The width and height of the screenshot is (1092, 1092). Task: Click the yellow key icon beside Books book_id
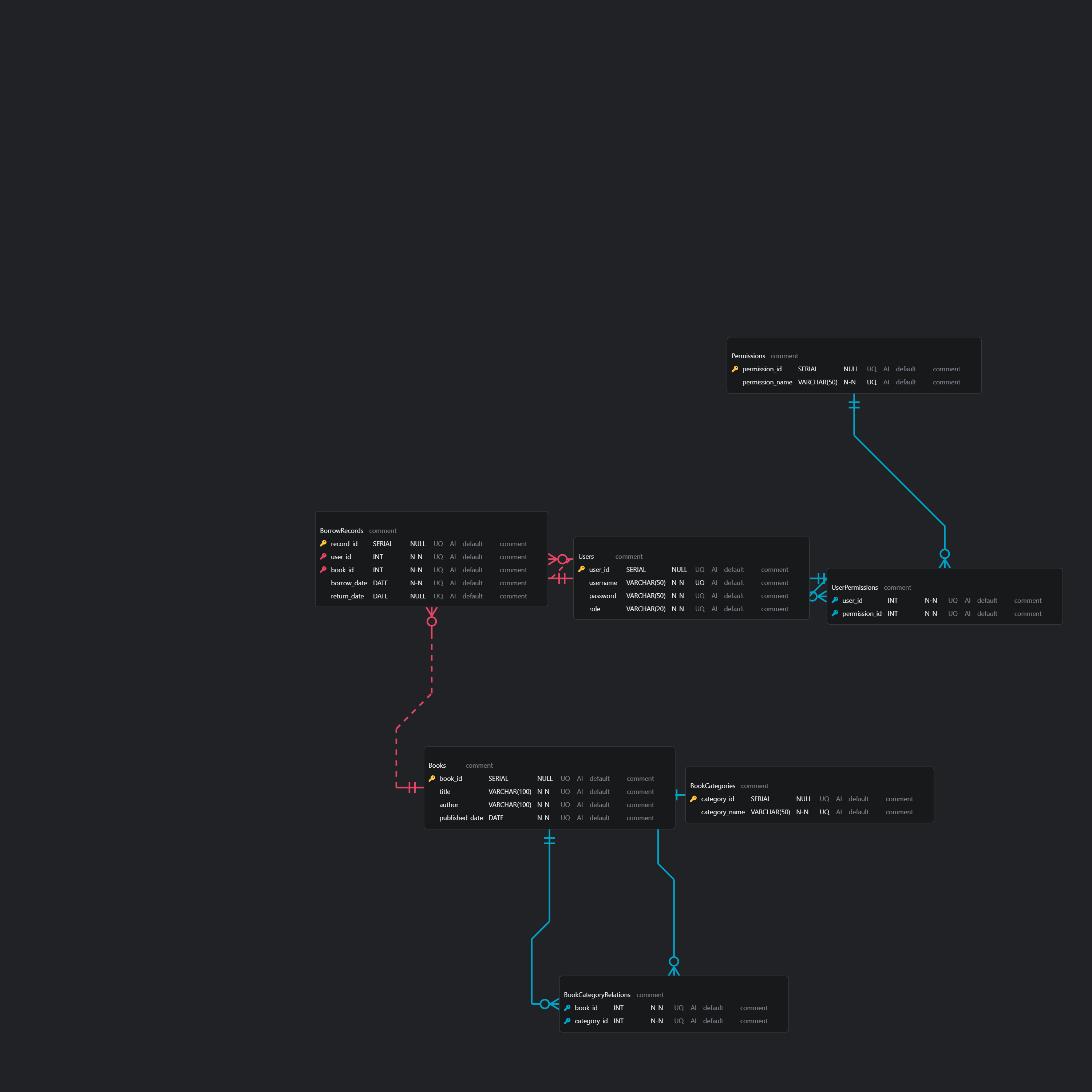click(432, 778)
